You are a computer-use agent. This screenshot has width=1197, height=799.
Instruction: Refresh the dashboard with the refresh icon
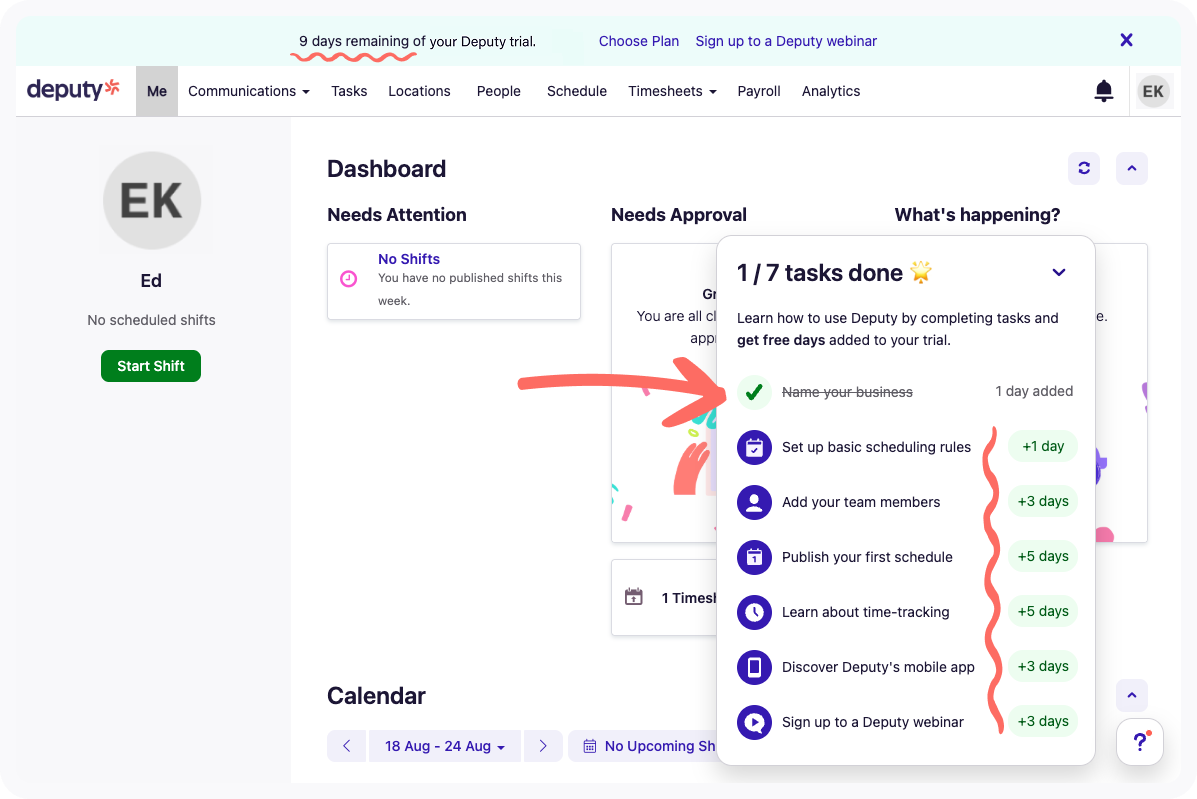coord(1084,169)
